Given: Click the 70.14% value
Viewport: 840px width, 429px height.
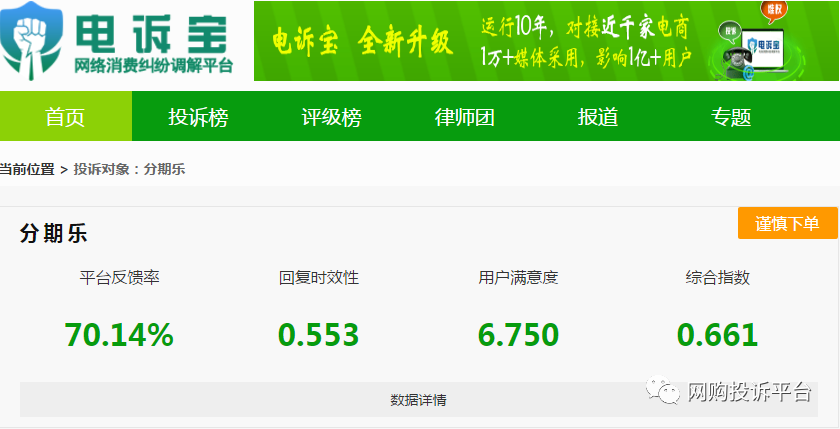Looking at the screenshot, I should coord(119,335).
